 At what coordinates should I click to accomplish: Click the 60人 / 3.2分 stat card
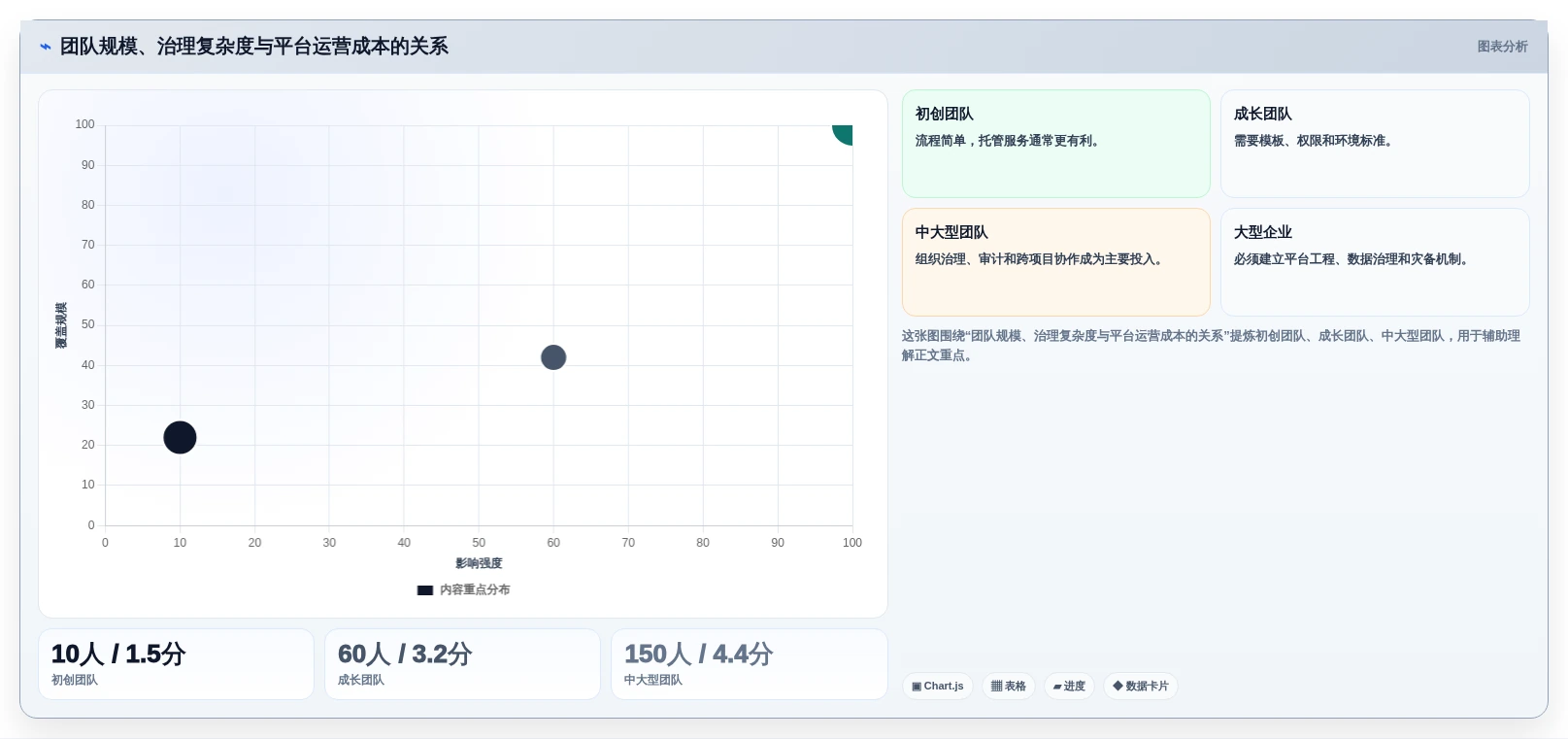462,664
